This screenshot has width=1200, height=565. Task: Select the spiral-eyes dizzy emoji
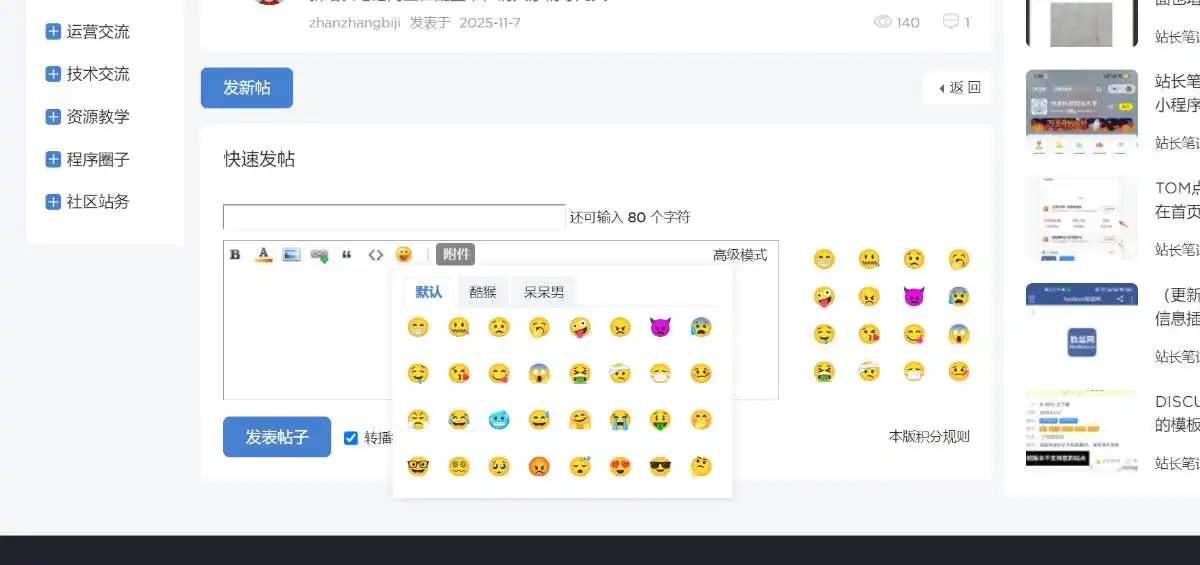coord(458,466)
